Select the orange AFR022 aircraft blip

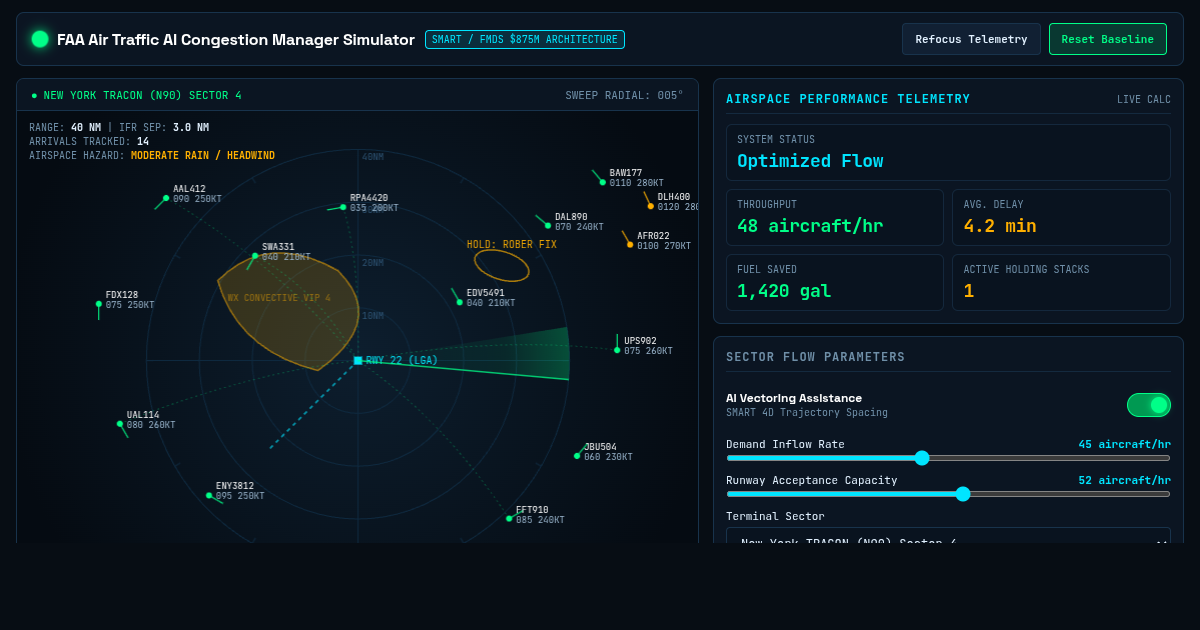click(x=630, y=245)
